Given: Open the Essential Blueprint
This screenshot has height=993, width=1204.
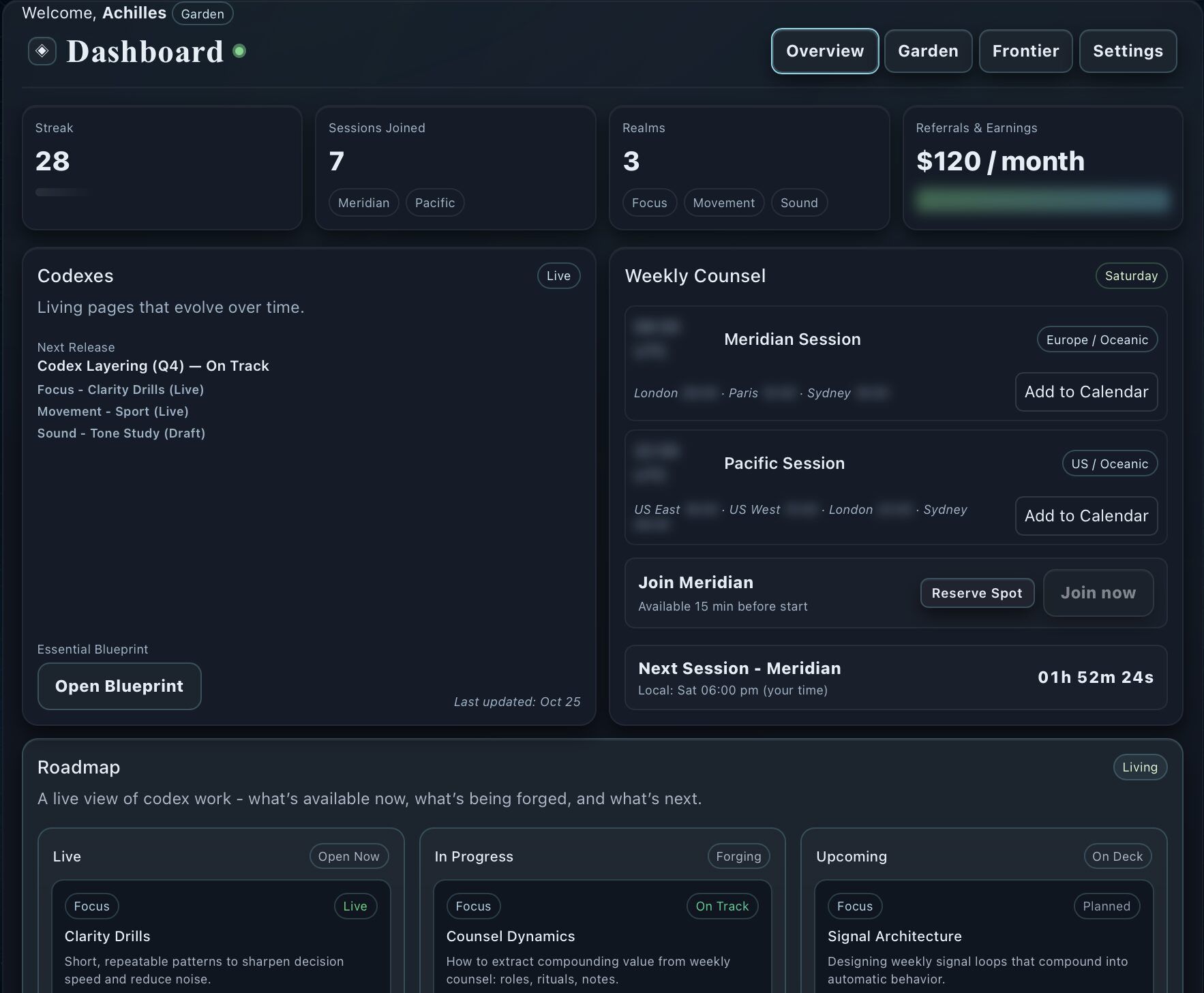Looking at the screenshot, I should (x=119, y=686).
